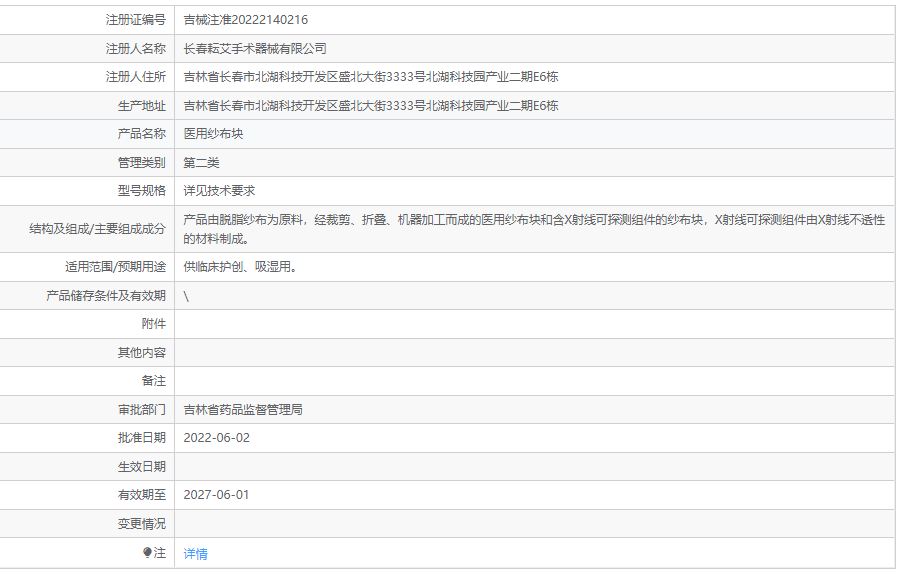Select registrant name 长春耘艾手术器械有限公司
Screen dimensions: 898x573
click(x=255, y=48)
